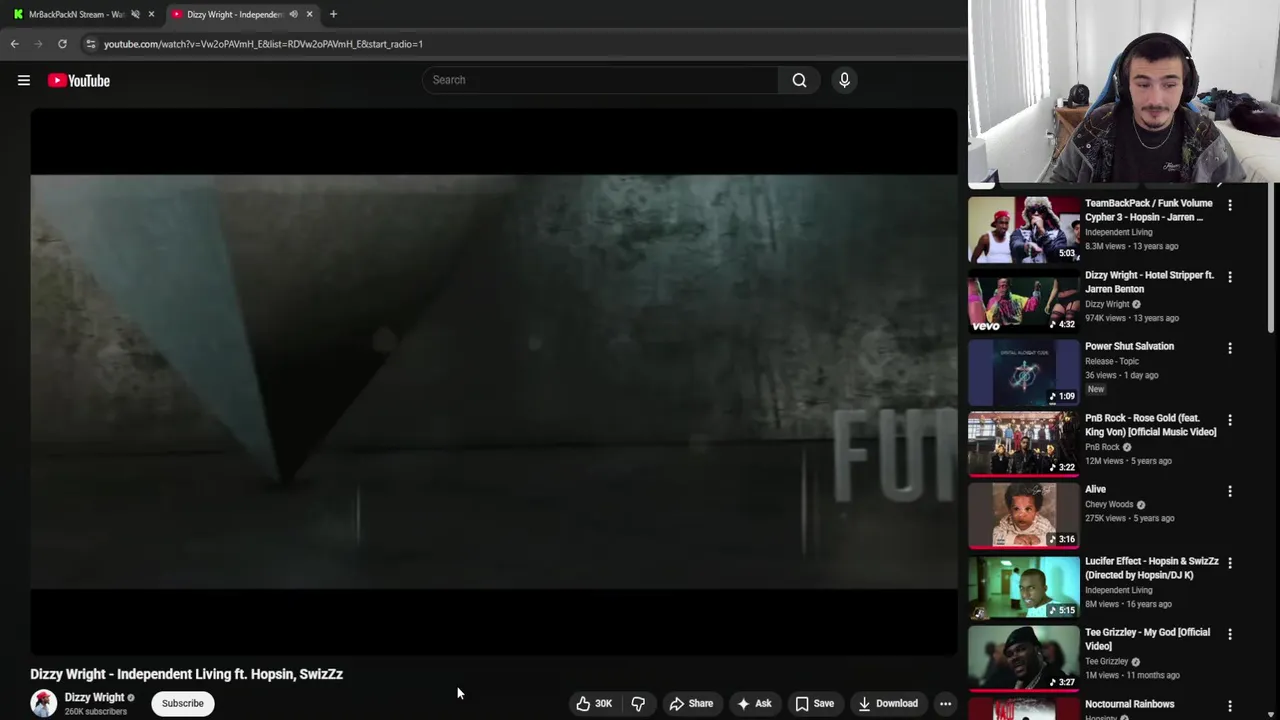1280x720 pixels.
Task: Switch to the MrBackPackN Stream tab
Action: pyautogui.click(x=76, y=14)
